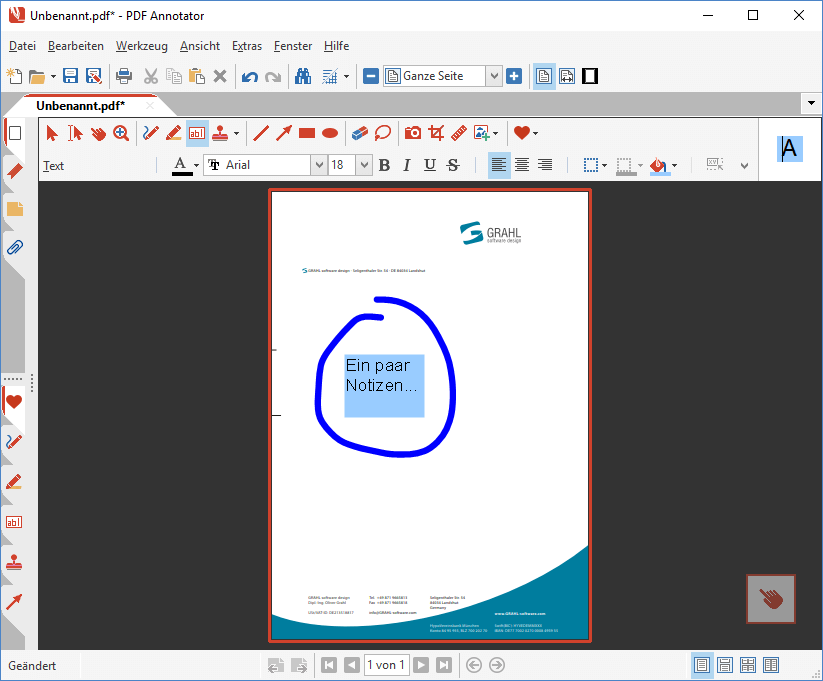823x681 pixels.
Task: Toggle bold text formatting
Action: [384, 165]
